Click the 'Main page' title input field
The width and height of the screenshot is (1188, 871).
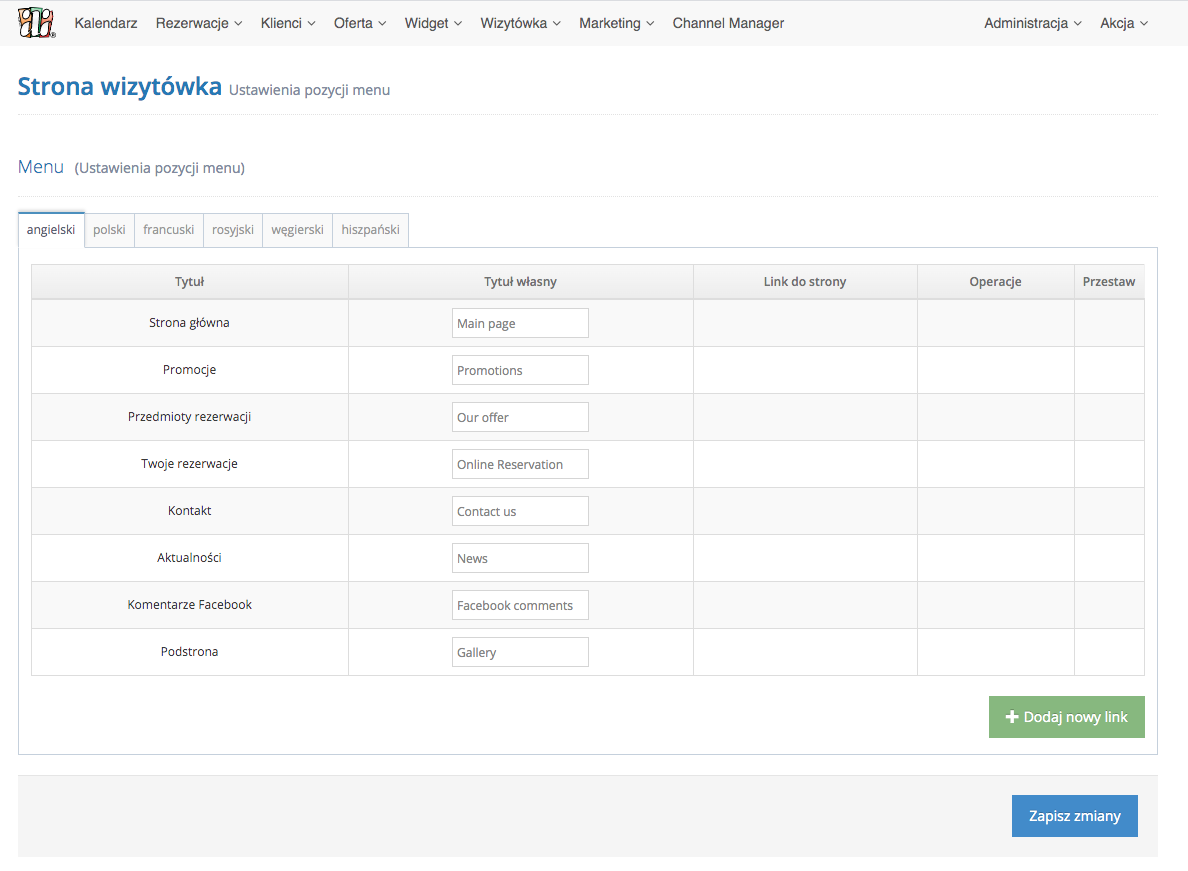520,323
